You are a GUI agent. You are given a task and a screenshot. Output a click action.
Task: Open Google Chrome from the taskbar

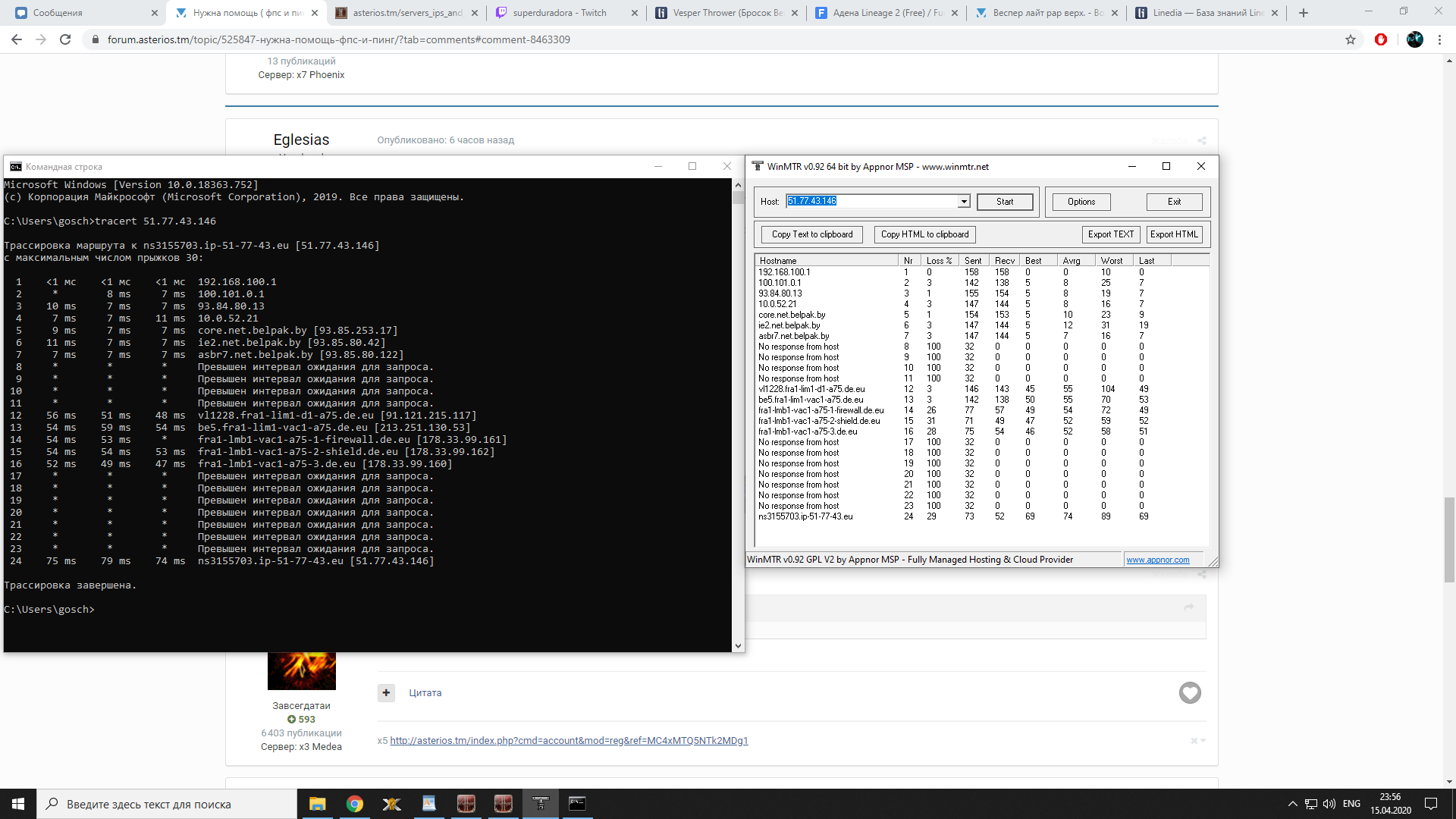[x=354, y=804]
